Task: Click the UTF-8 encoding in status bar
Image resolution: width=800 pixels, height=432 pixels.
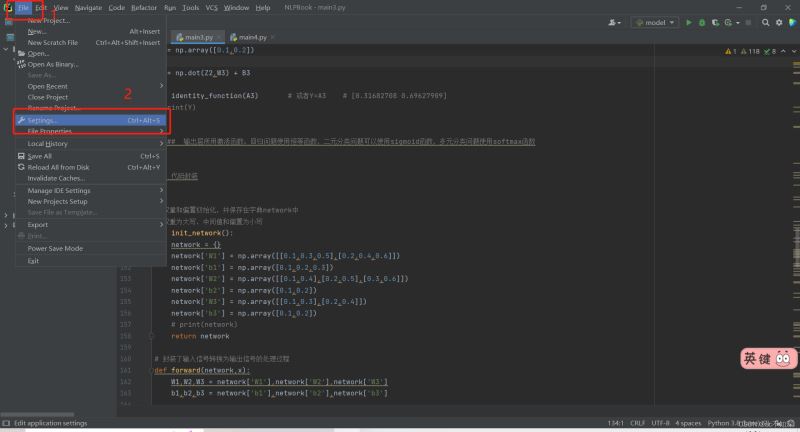Action: 660,423
